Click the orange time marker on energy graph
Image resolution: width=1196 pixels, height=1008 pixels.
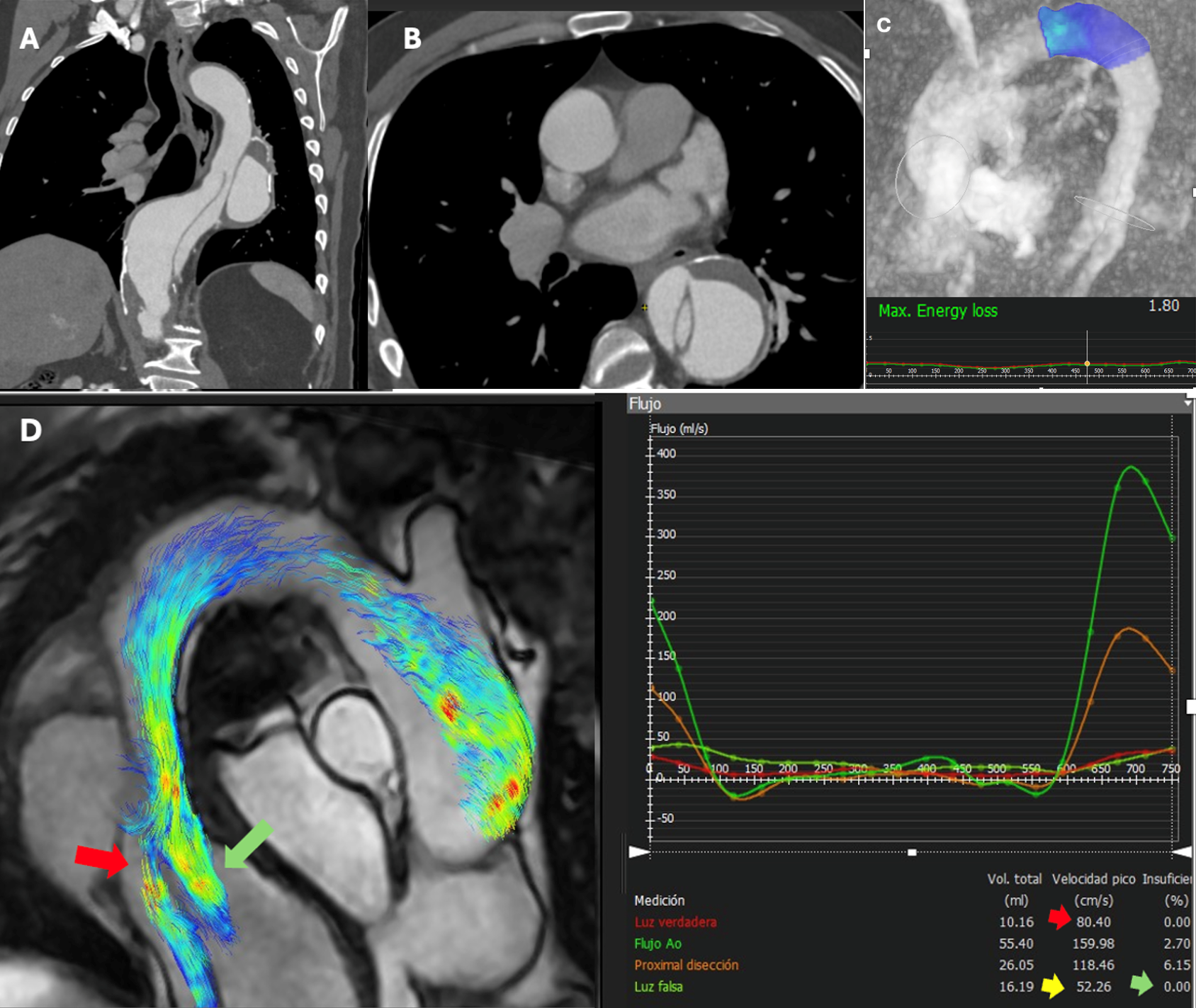pos(1087,363)
